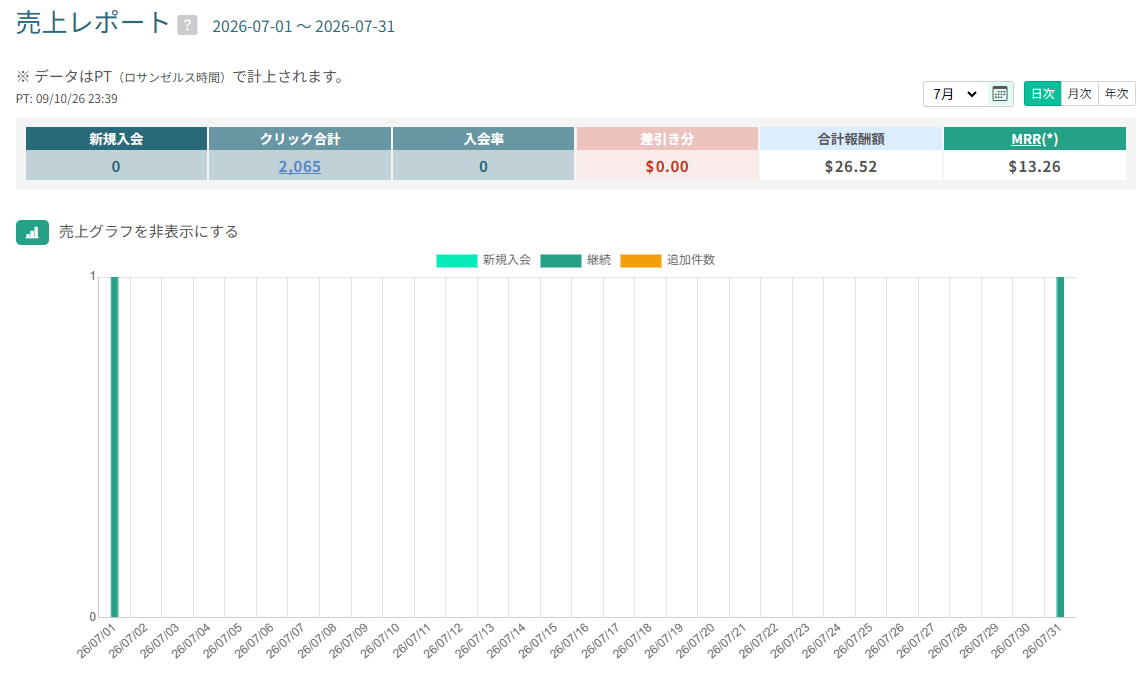
Task: Hide the sales graph via 売上グラフを非表示にする
Action: 148,232
